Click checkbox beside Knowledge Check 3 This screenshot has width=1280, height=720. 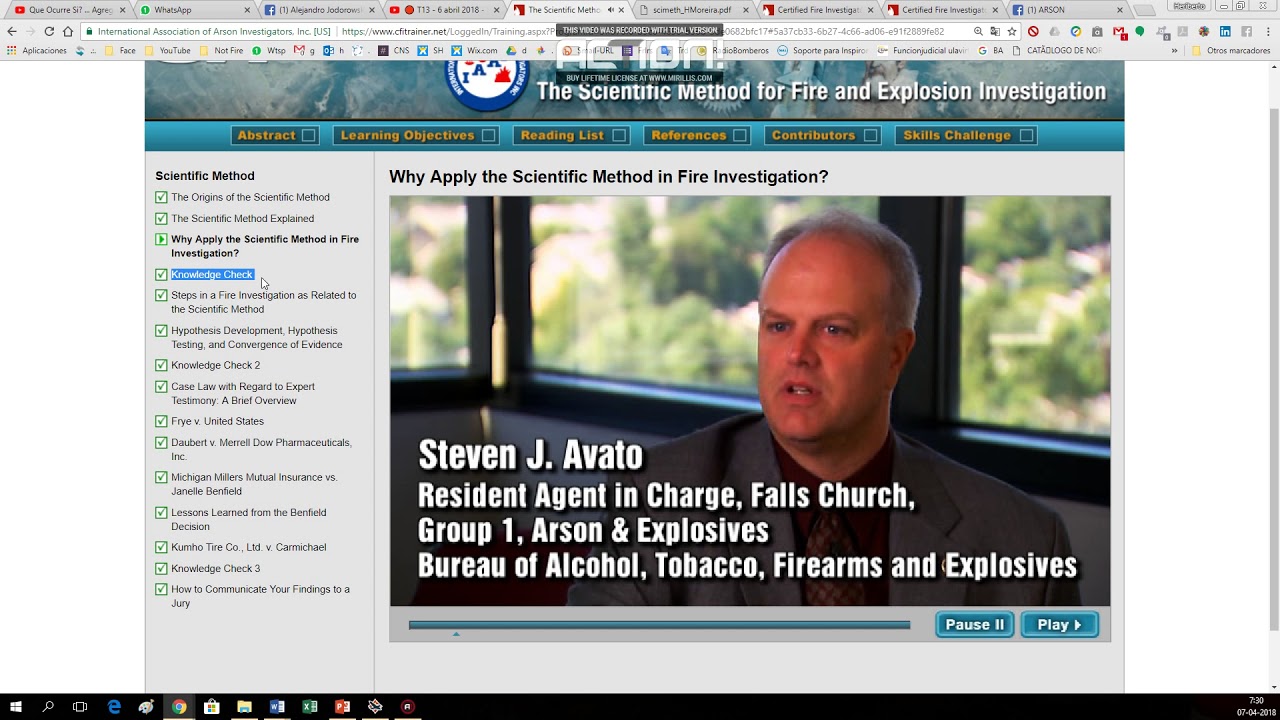[161, 568]
